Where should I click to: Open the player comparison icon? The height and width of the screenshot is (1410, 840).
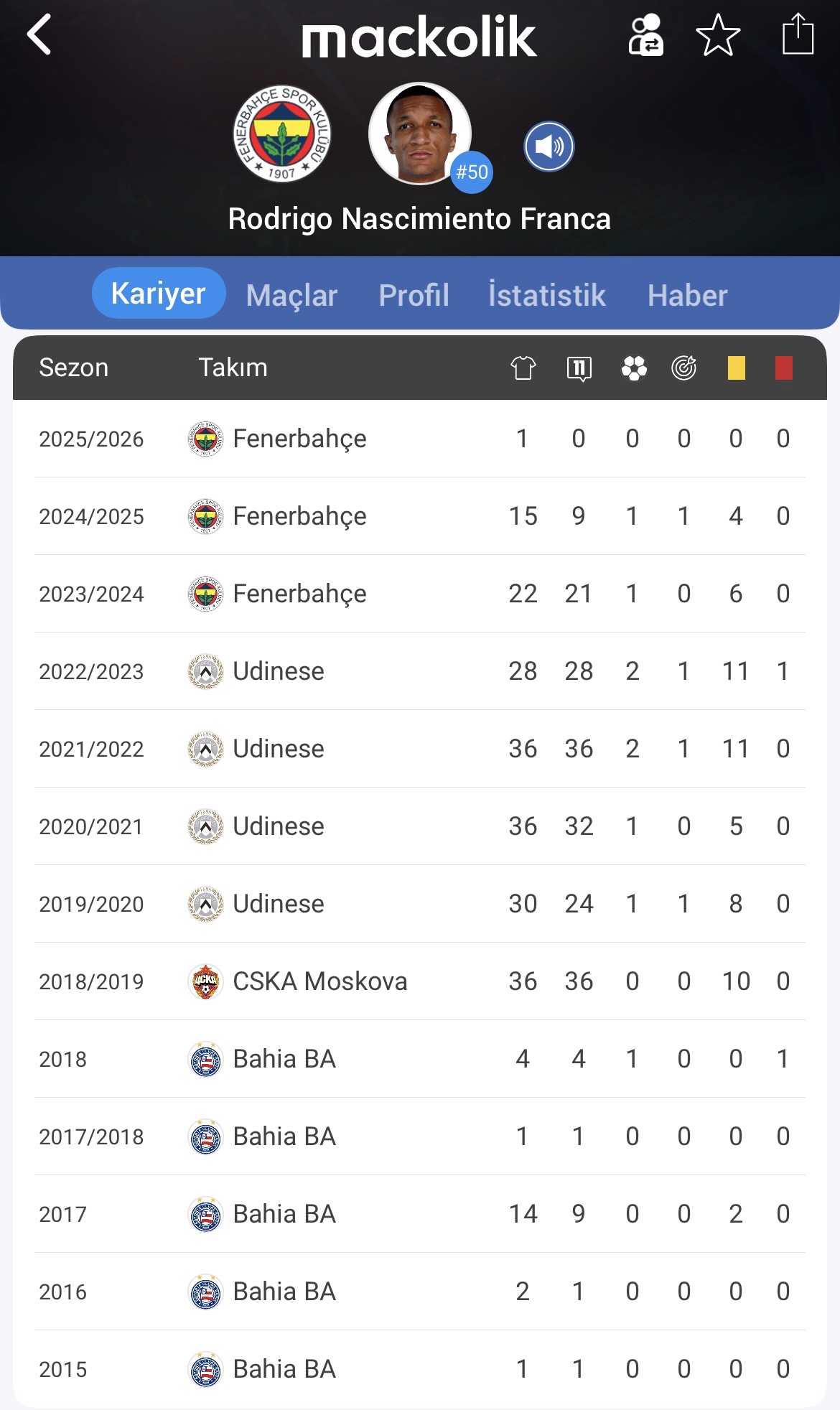[645, 35]
